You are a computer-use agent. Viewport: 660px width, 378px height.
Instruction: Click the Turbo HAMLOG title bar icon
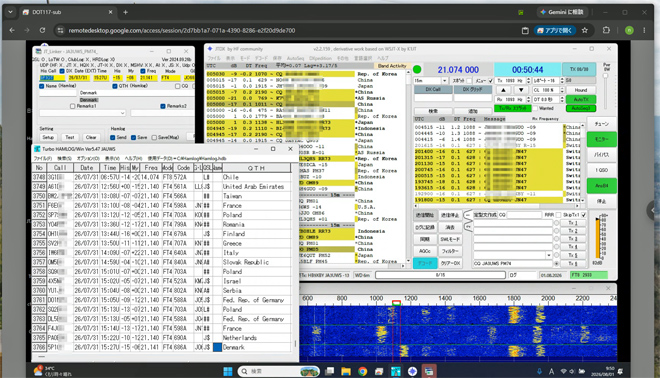37,149
